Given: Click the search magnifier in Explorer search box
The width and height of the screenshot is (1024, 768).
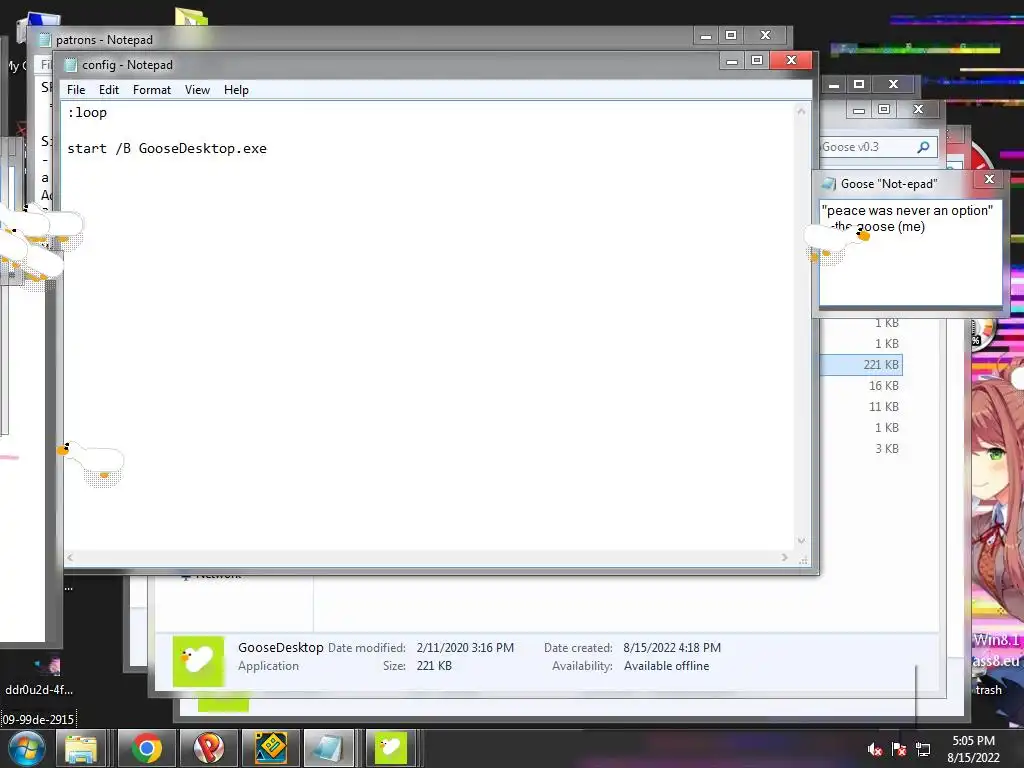Looking at the screenshot, I should click(x=923, y=147).
